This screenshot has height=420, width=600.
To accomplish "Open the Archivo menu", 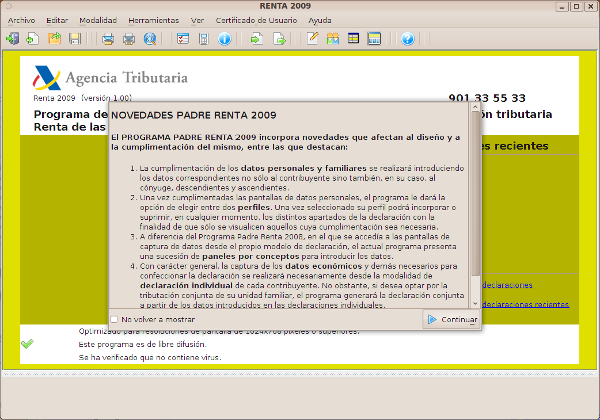I will 21,19.
